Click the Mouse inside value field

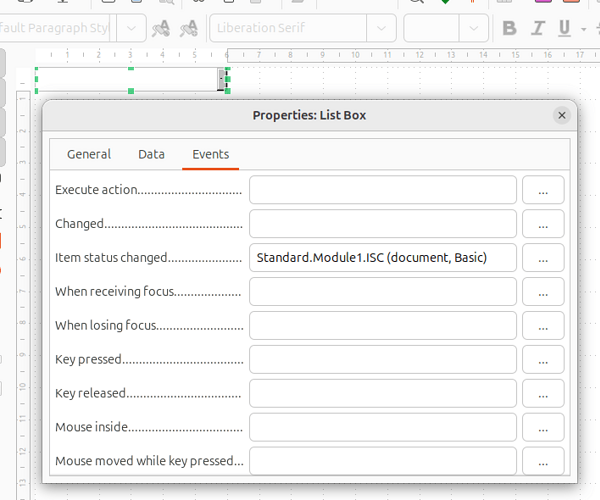pos(383,427)
